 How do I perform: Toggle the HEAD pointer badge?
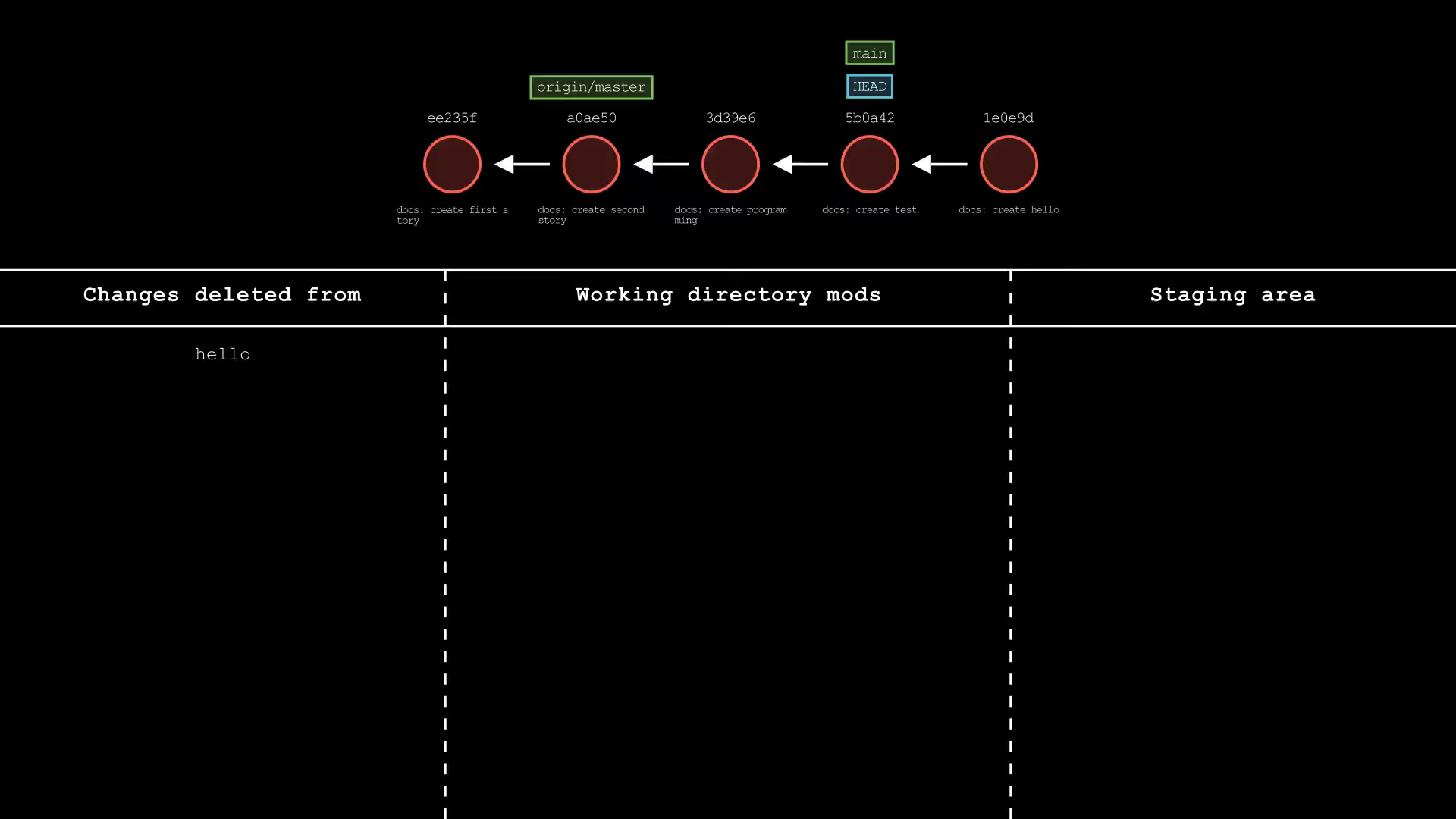[x=869, y=86]
